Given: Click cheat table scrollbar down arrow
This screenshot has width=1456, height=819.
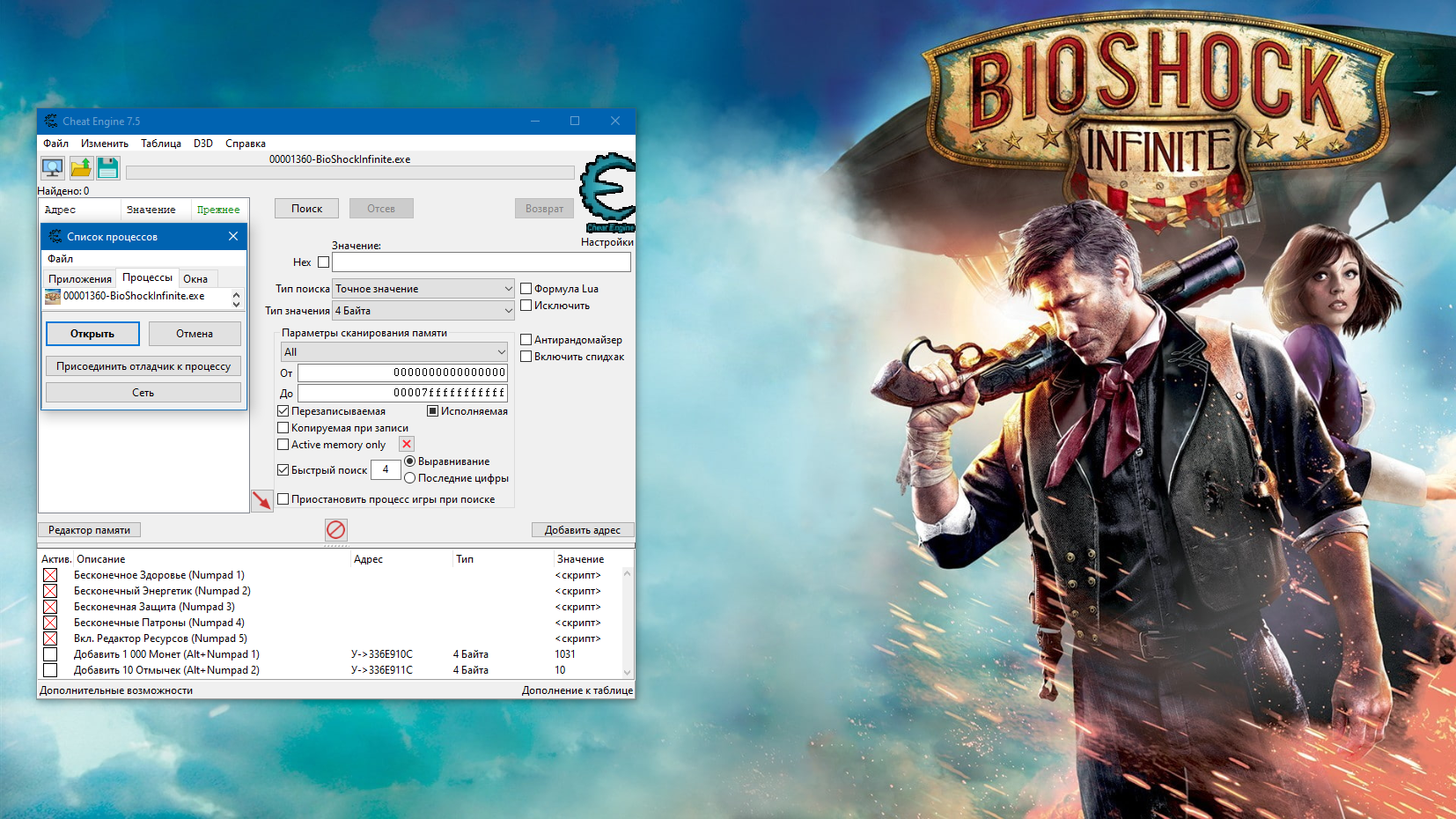Looking at the screenshot, I should pyautogui.click(x=628, y=672).
